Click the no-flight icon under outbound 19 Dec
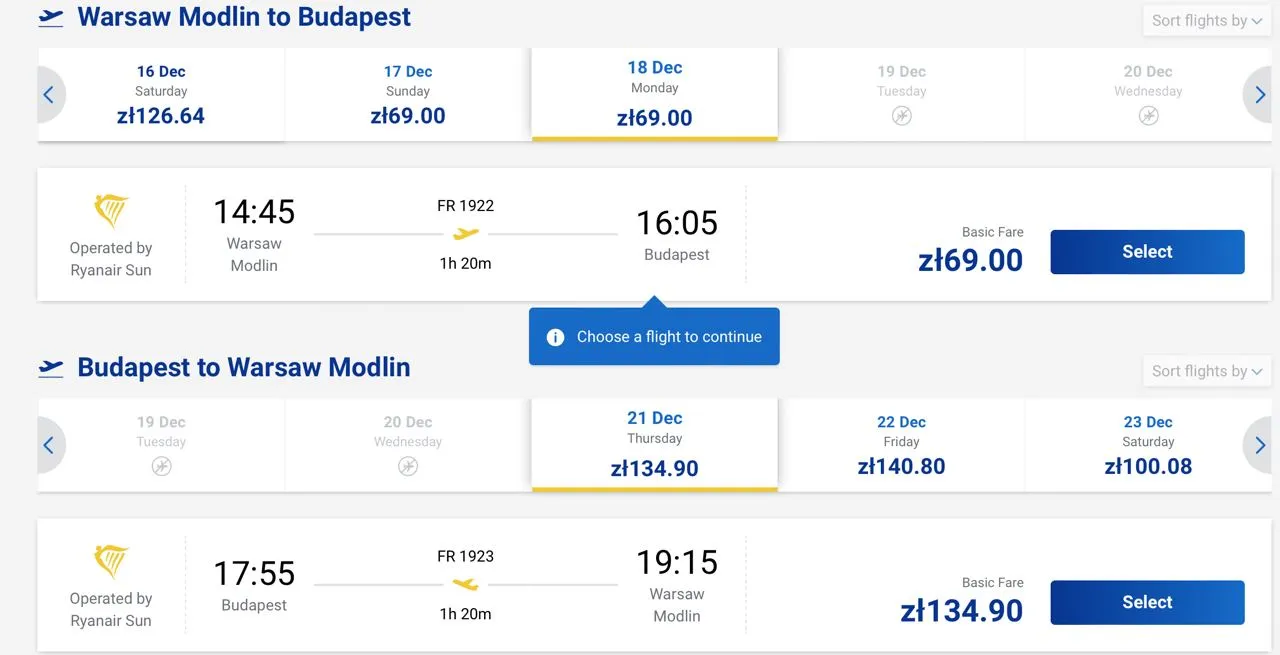This screenshot has height=655, width=1280. pyautogui.click(x=901, y=116)
